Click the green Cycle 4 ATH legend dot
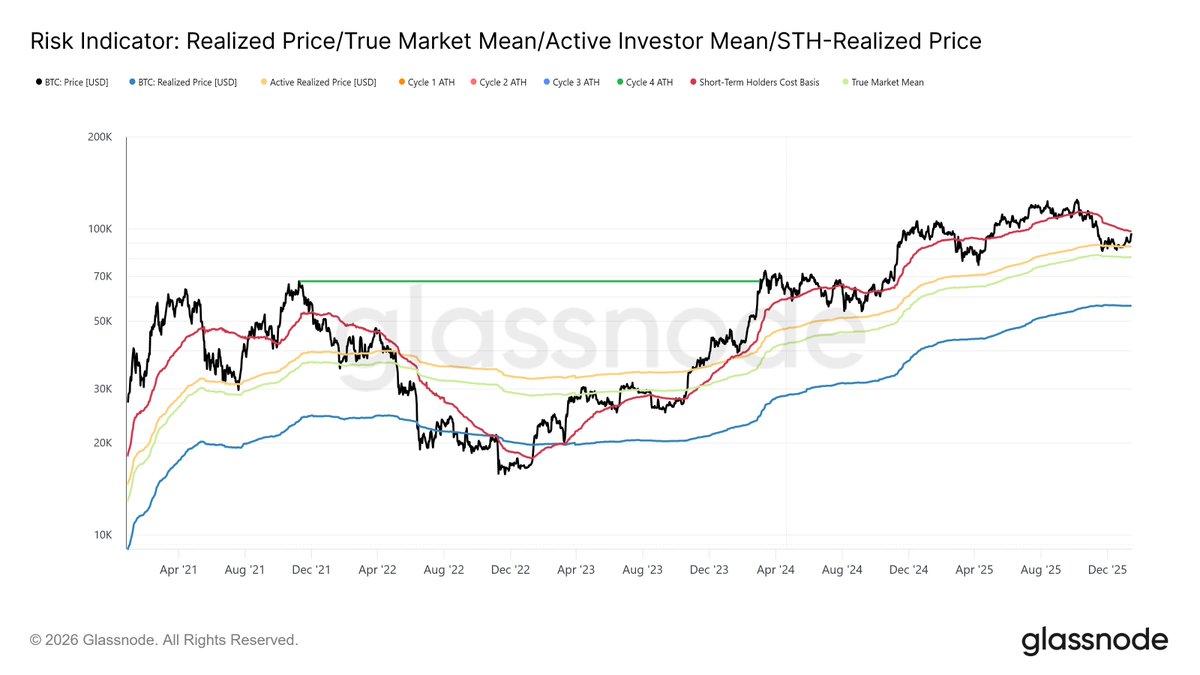This screenshot has width=1200, height=675. [620, 83]
